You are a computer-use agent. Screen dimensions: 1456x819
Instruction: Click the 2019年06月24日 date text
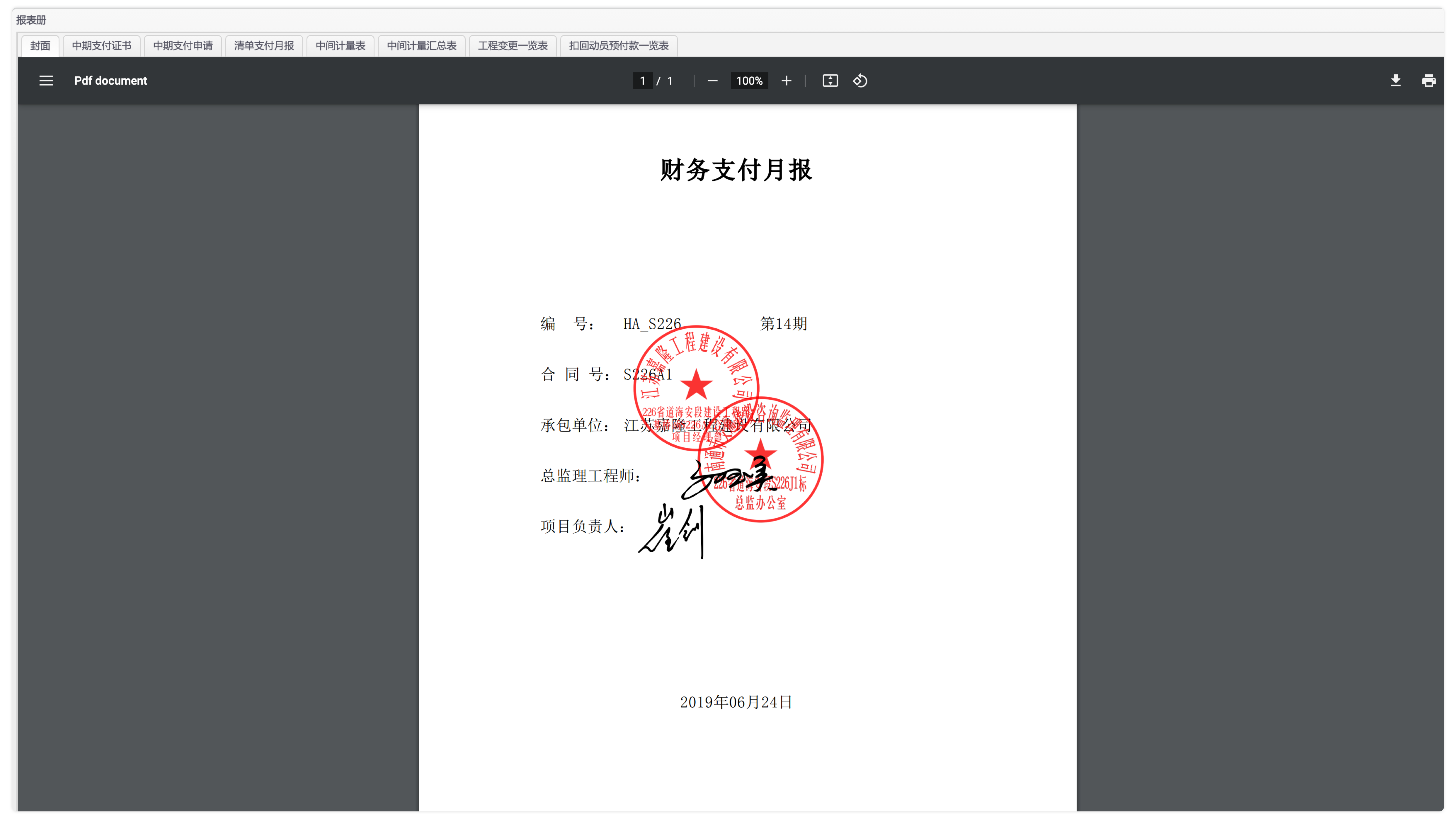coord(736,702)
